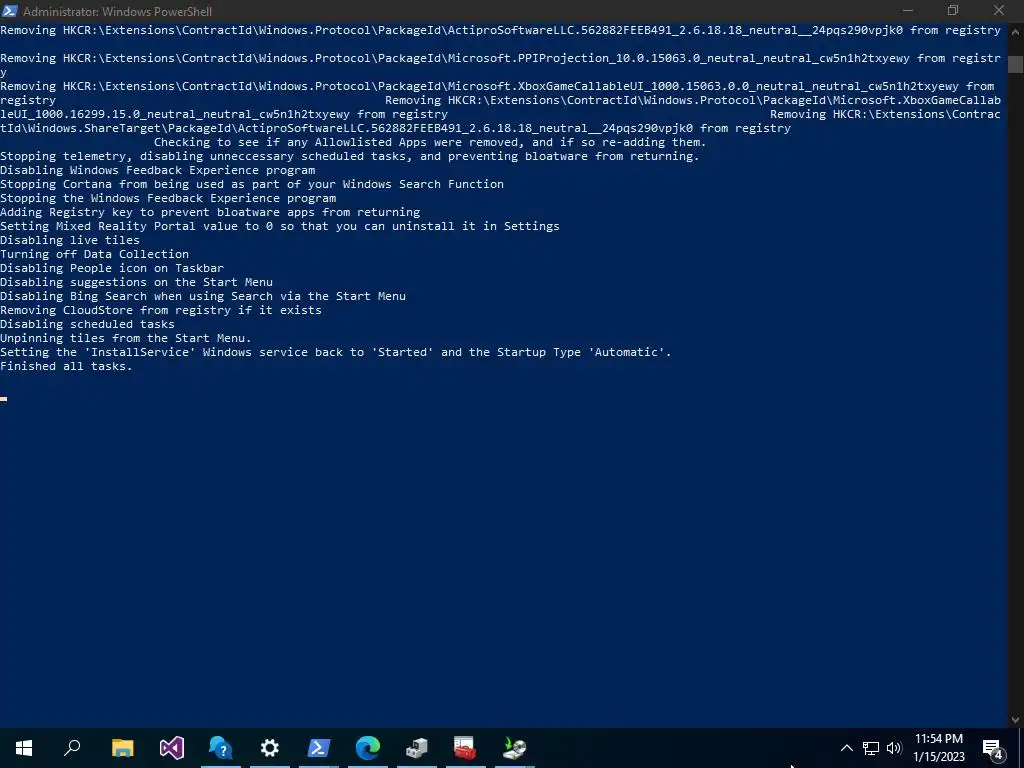Open the red toolbox taskbar app
This screenshot has height=768, width=1024.
[465, 747]
